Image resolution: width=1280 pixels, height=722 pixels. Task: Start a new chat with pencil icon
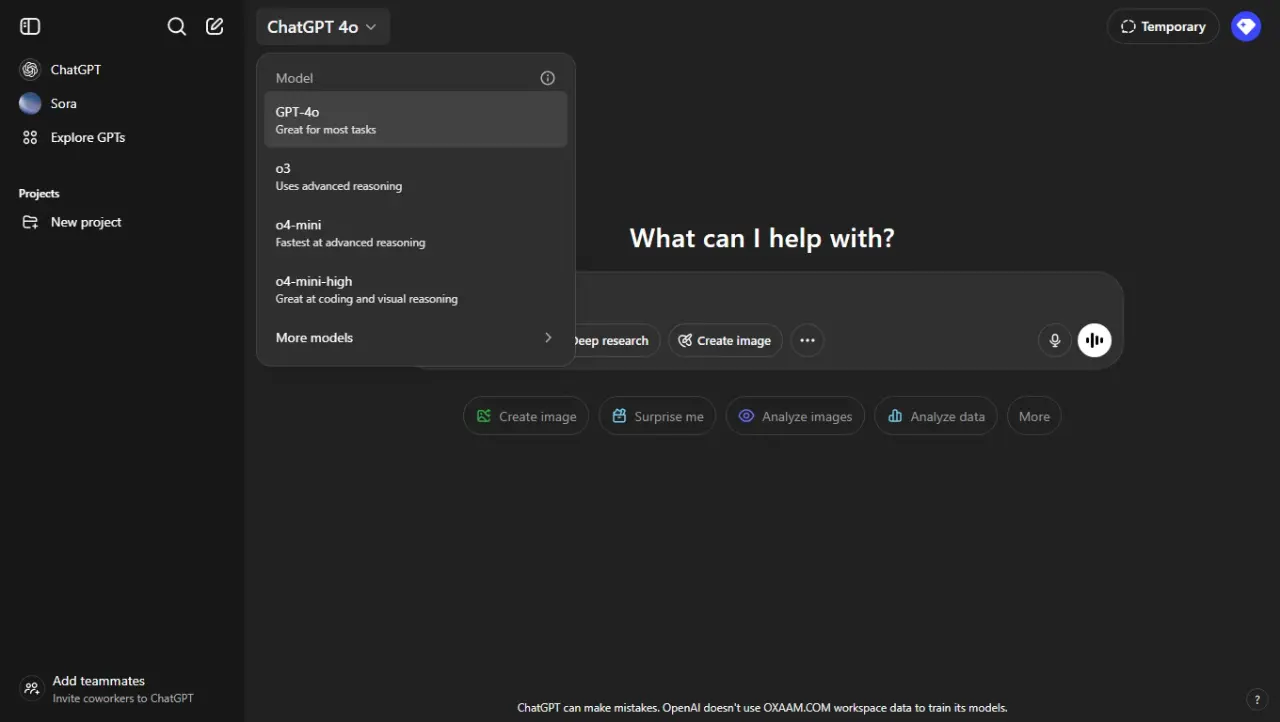(x=215, y=27)
